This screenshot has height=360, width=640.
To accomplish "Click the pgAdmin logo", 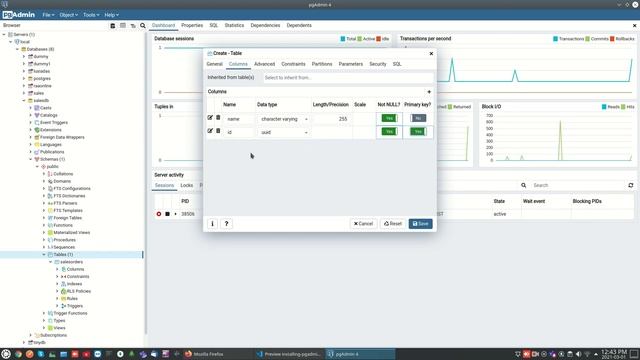I will [18, 15].
